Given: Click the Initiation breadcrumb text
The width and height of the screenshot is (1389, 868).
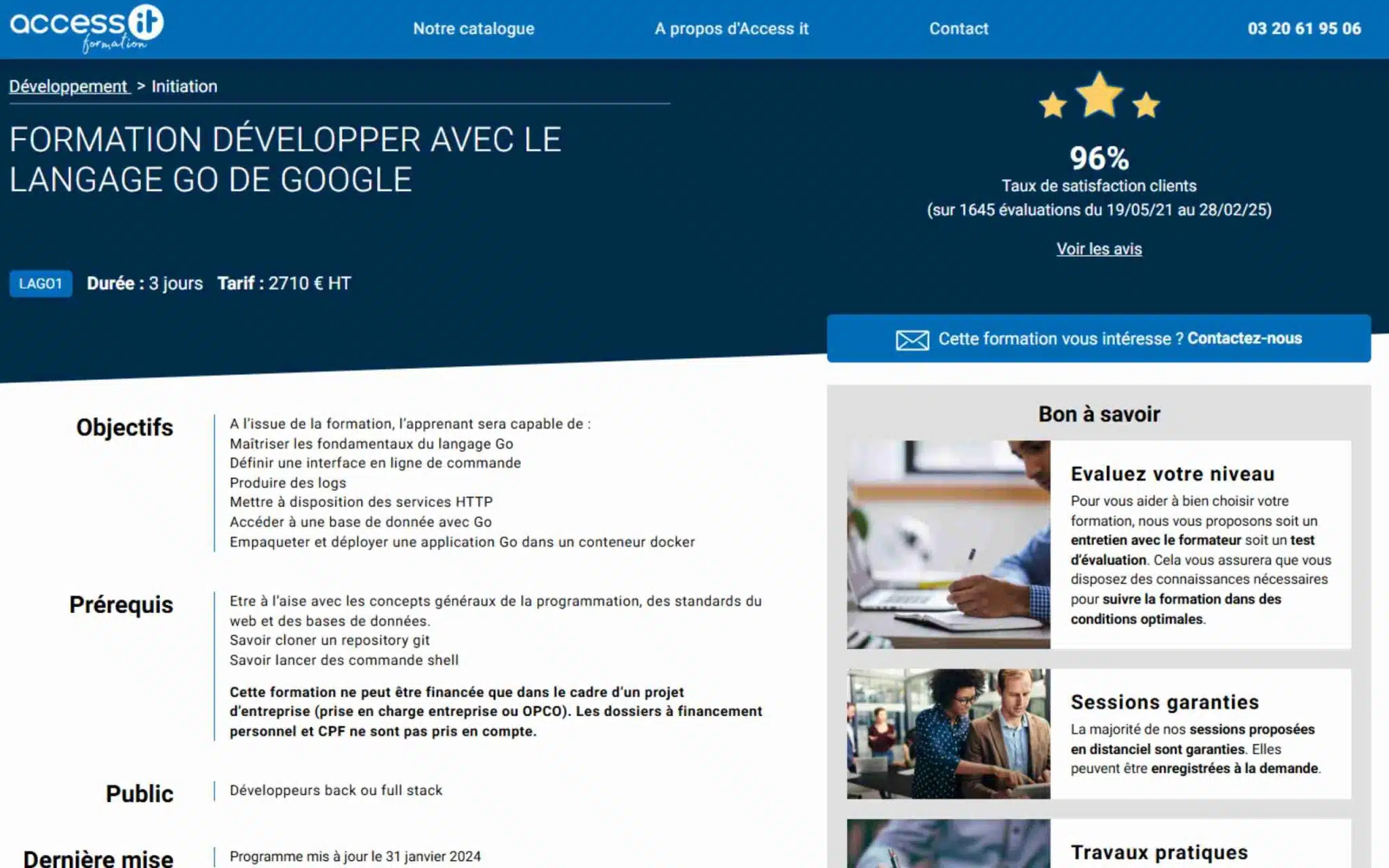Looking at the screenshot, I should pyautogui.click(x=184, y=86).
